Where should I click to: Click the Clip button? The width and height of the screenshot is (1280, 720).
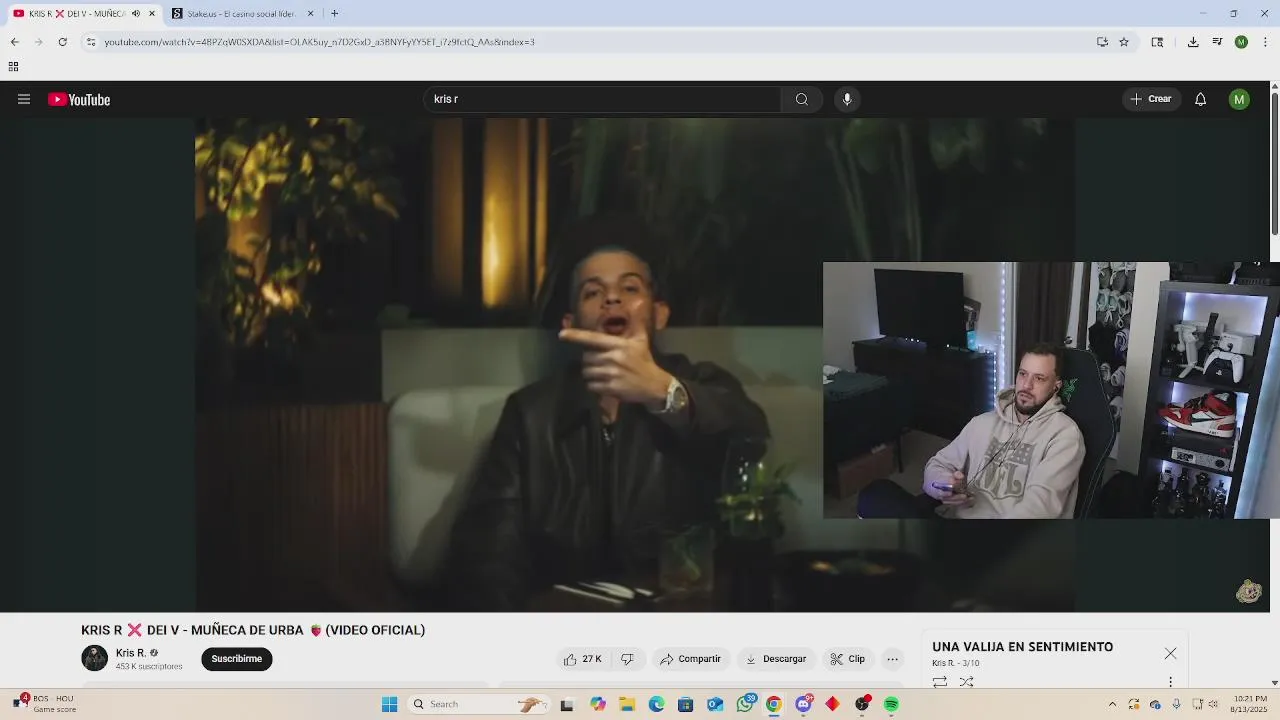point(848,659)
